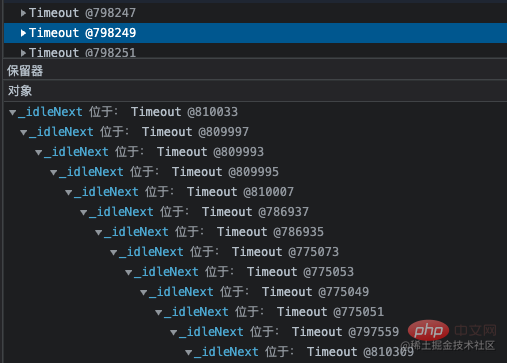This screenshot has height=363, width=507.
Task: Expand the Timeout @798251 row
Action: coord(23,53)
